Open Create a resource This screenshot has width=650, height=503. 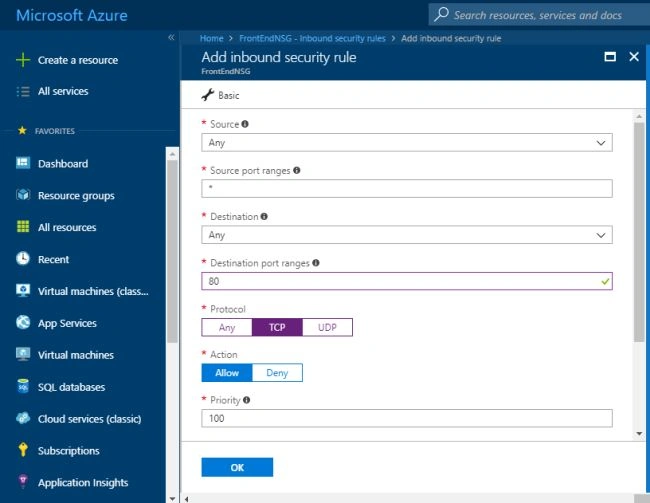click(x=78, y=60)
